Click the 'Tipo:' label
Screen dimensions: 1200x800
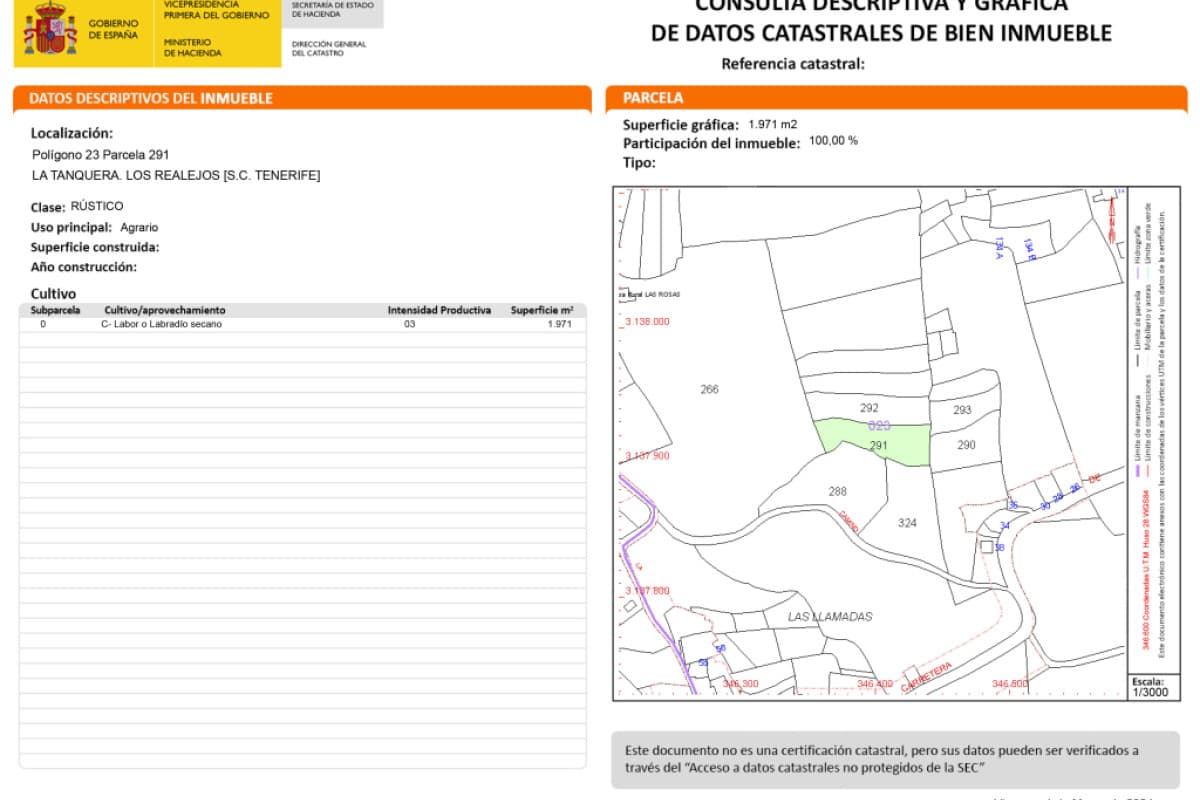point(639,162)
